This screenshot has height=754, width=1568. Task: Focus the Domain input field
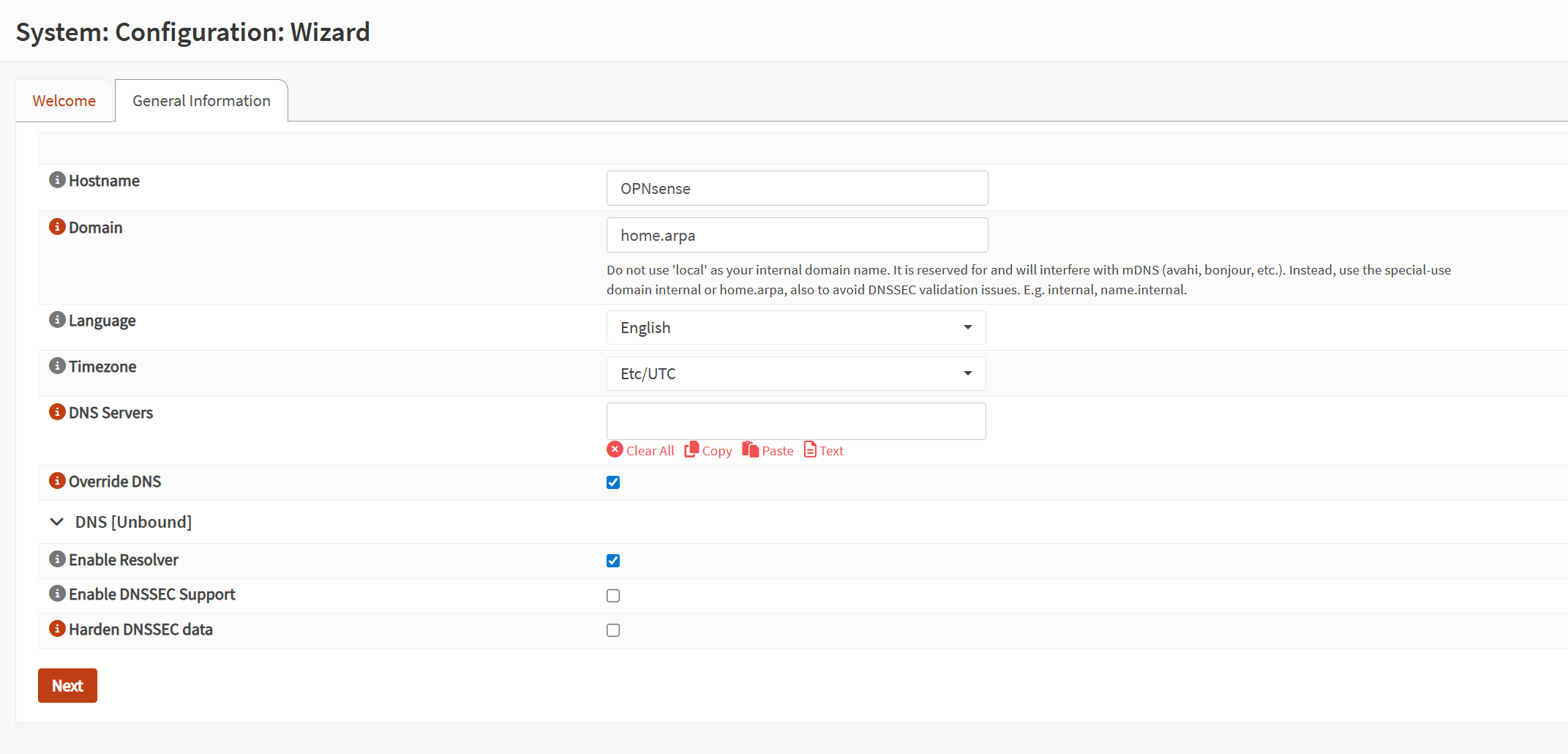(x=797, y=236)
